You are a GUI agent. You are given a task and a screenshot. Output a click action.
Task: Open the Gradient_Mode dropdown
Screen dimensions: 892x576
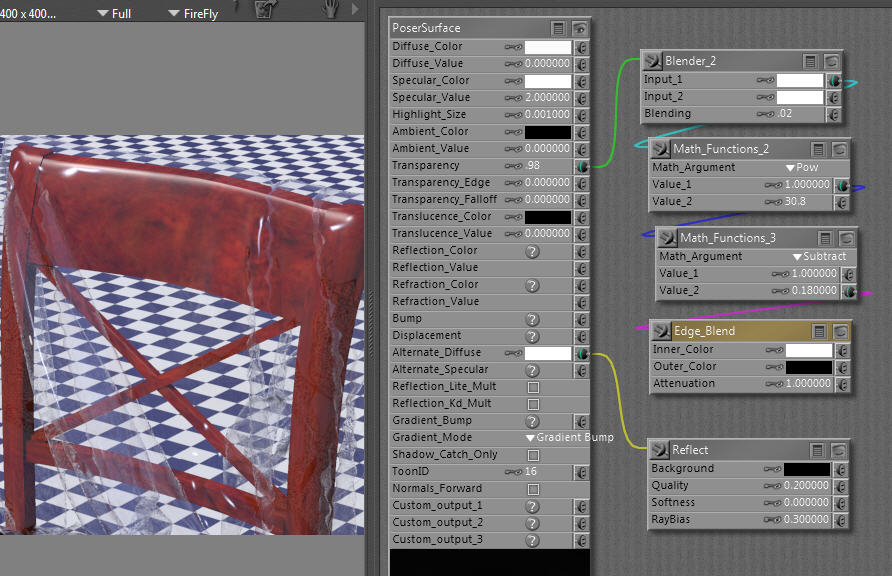[570, 438]
